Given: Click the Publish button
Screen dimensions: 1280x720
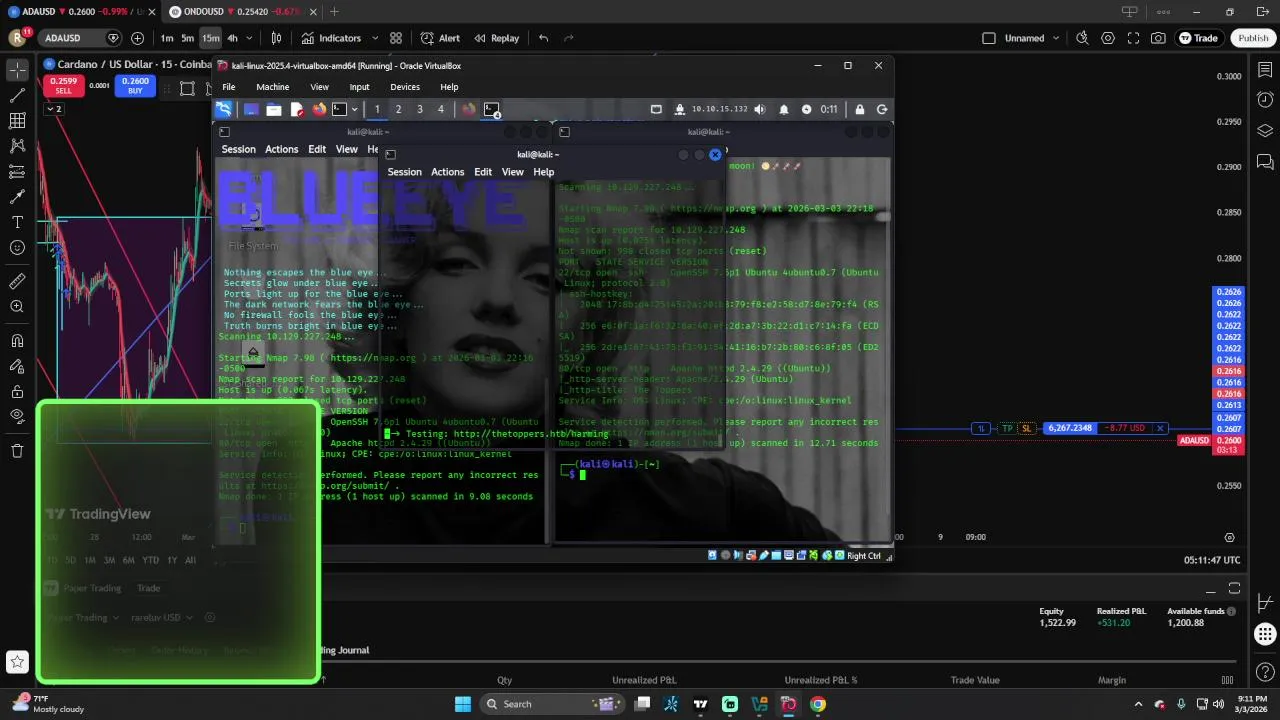Looking at the screenshot, I should click(1253, 38).
